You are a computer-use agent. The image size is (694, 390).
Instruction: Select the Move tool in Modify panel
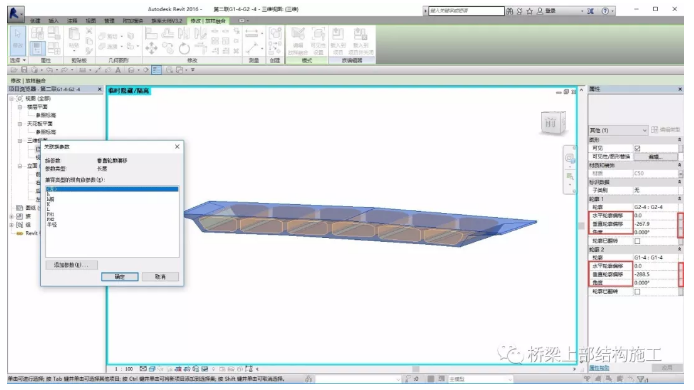(x=151, y=48)
